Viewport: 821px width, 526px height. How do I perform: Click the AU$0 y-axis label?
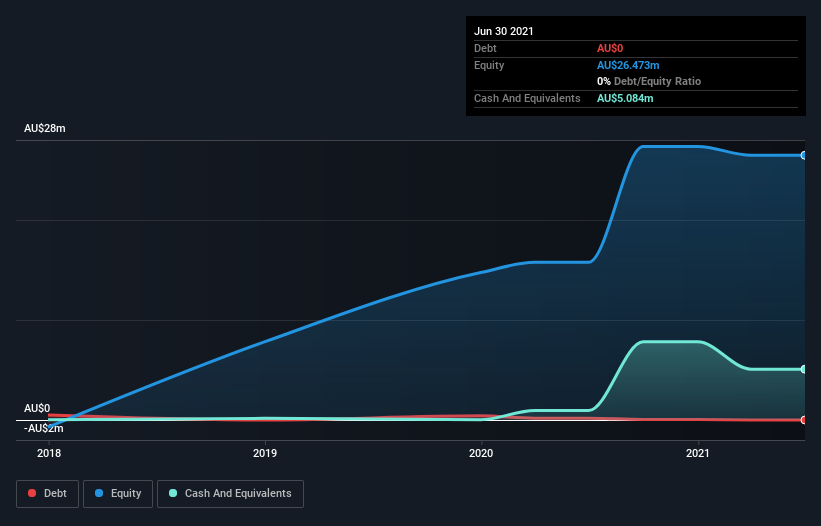pyautogui.click(x=37, y=408)
